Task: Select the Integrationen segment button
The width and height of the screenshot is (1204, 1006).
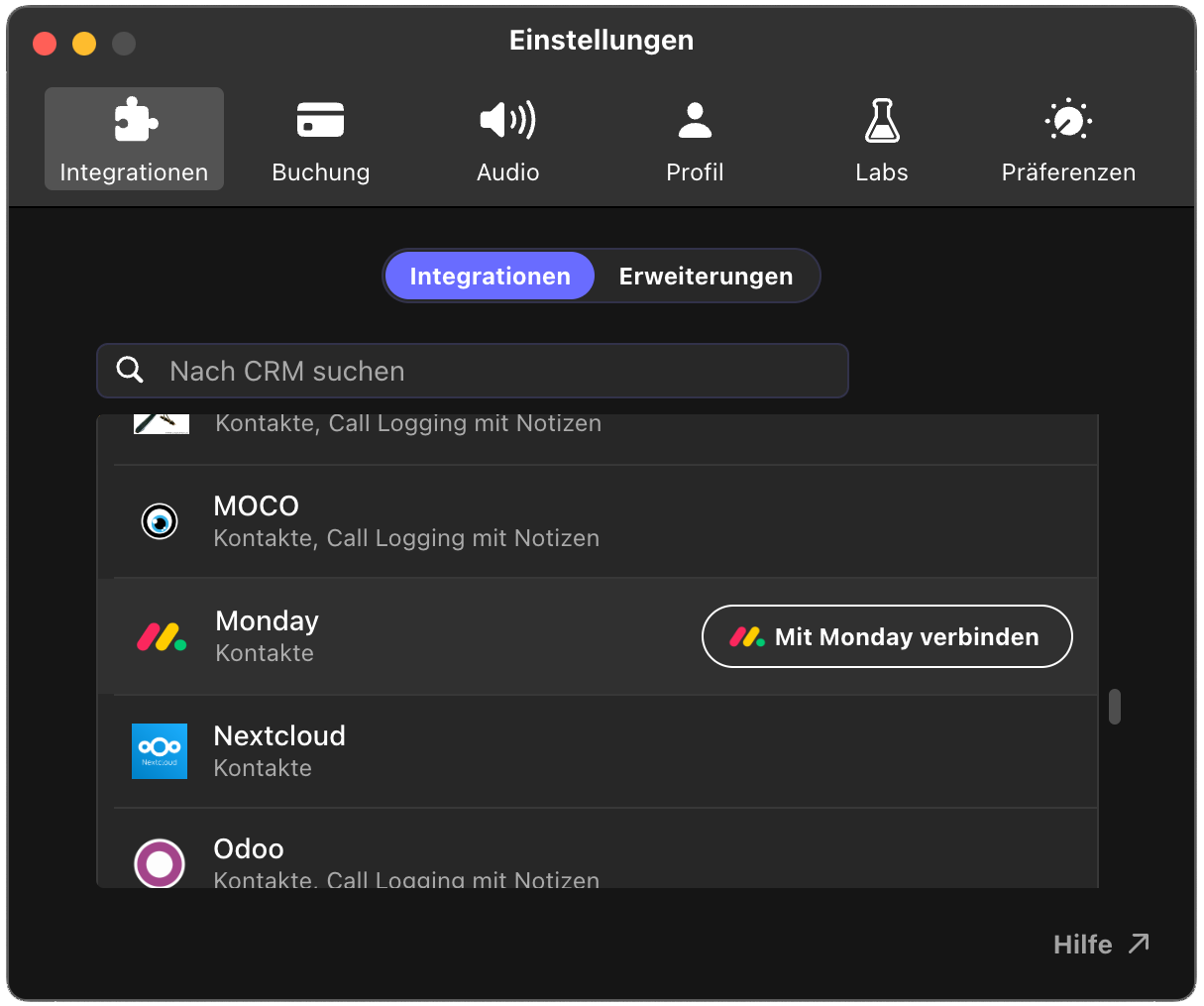Action: pos(490,276)
